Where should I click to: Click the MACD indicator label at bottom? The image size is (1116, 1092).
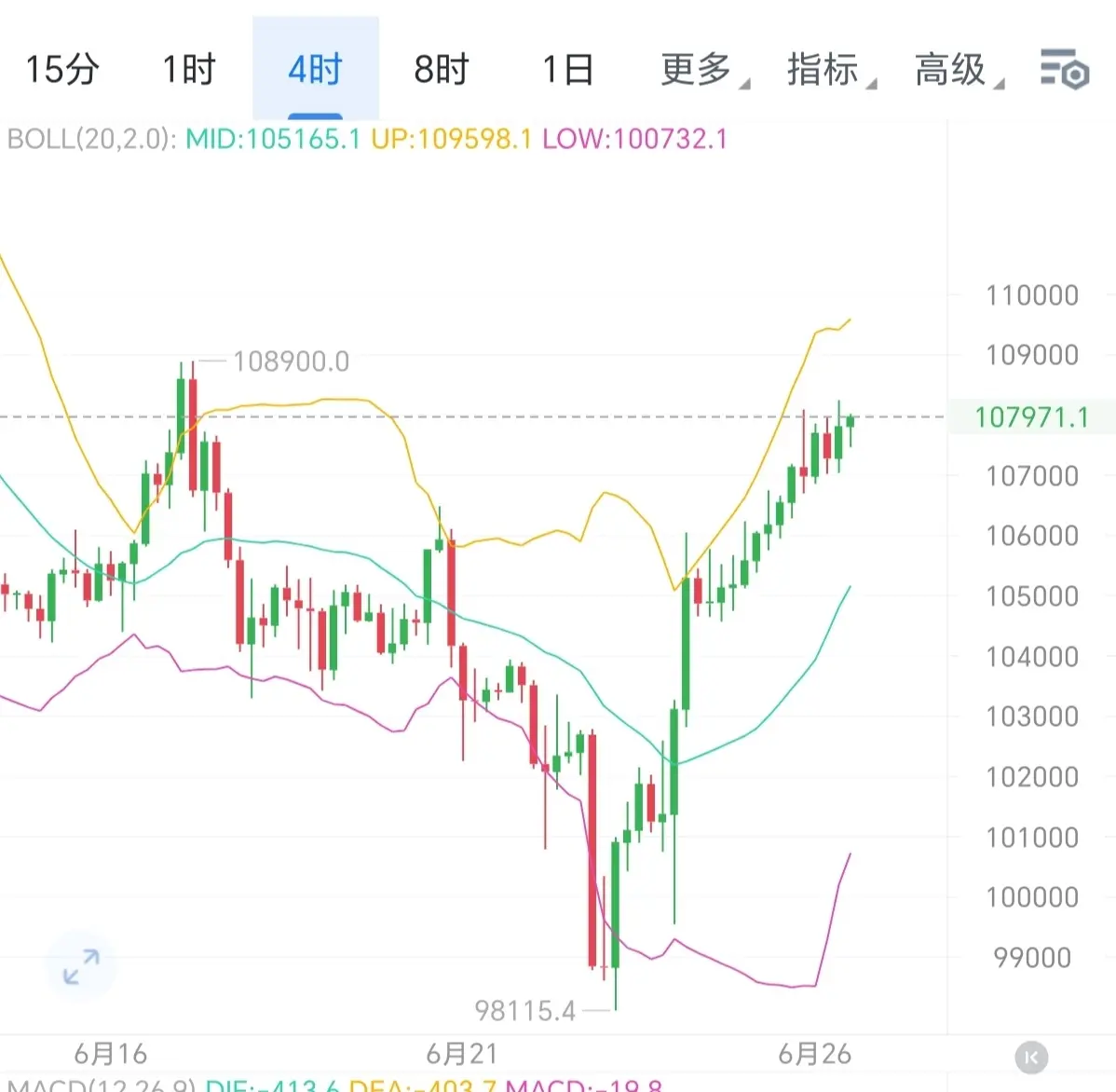(101, 1085)
